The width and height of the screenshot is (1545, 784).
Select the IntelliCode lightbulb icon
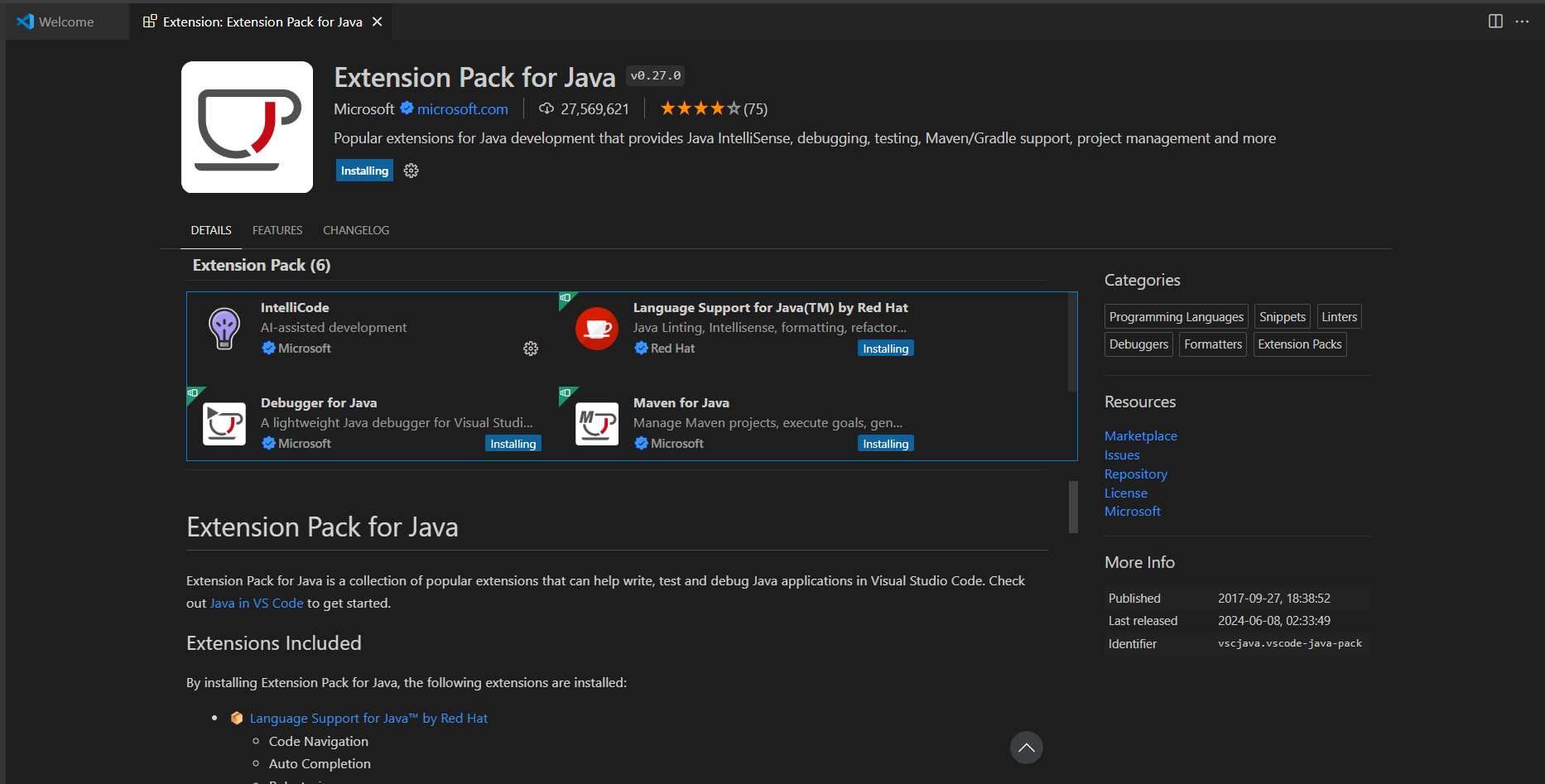point(224,329)
